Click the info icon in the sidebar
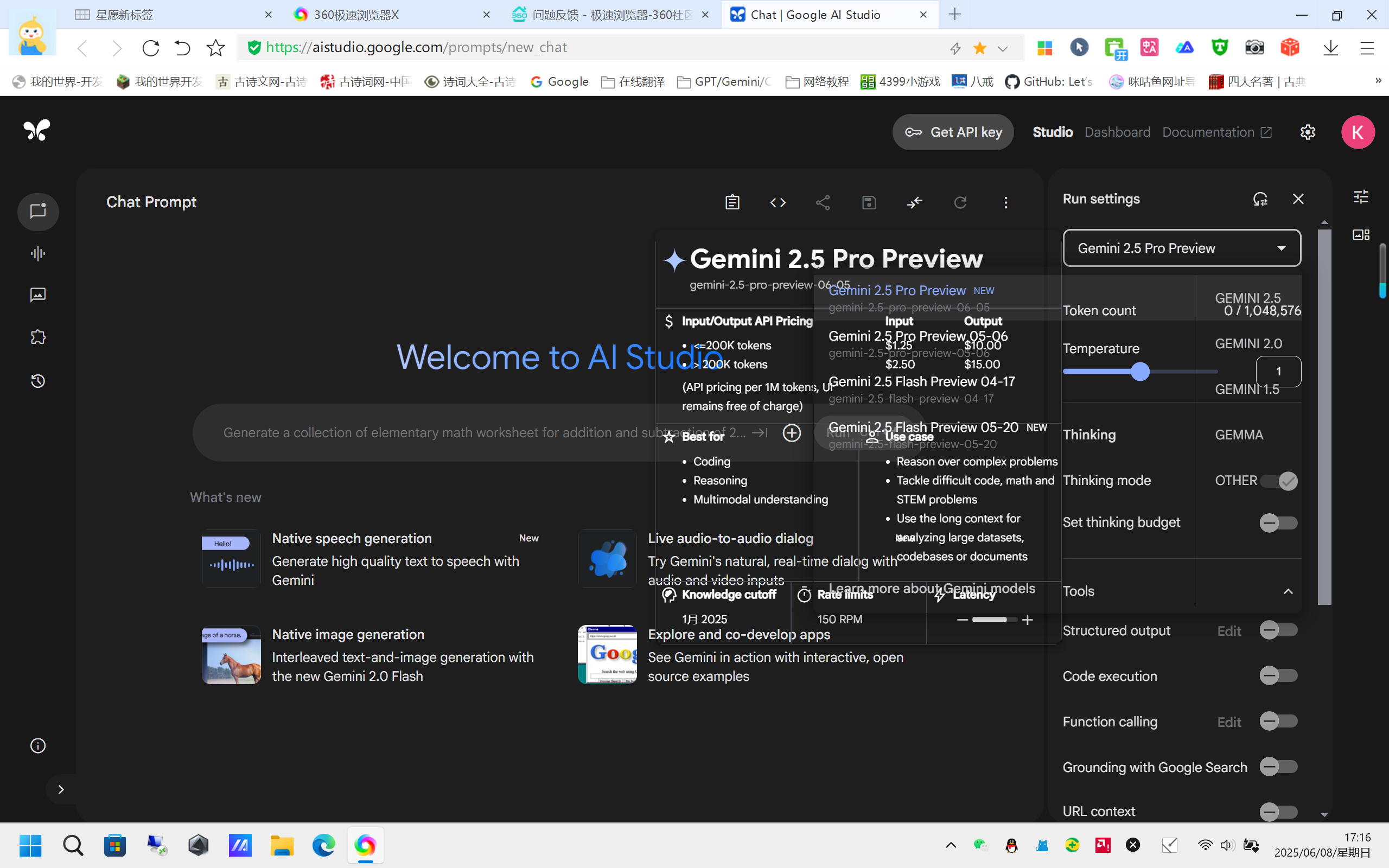 coord(38,746)
